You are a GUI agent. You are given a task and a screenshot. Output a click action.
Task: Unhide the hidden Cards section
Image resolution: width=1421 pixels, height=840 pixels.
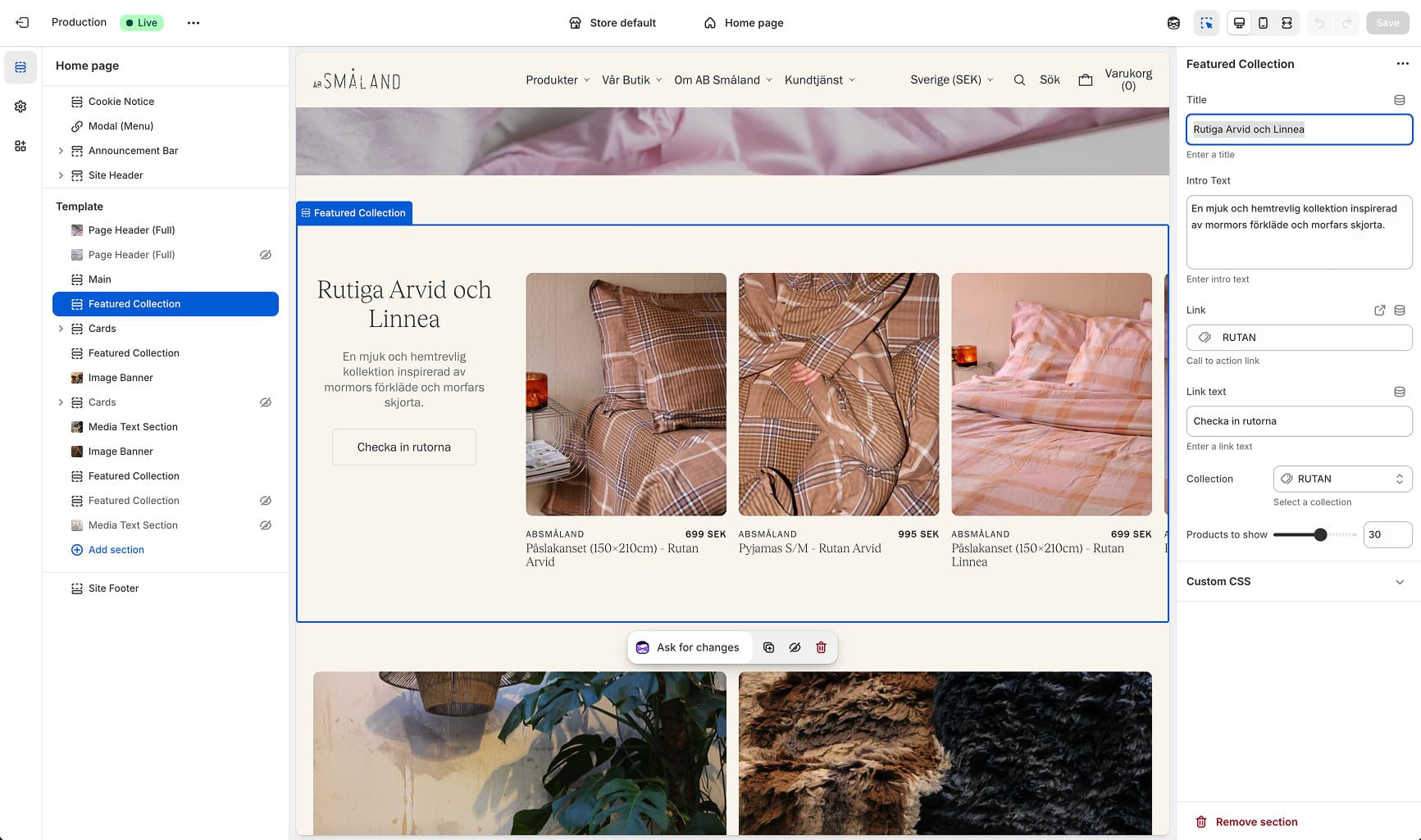266,402
